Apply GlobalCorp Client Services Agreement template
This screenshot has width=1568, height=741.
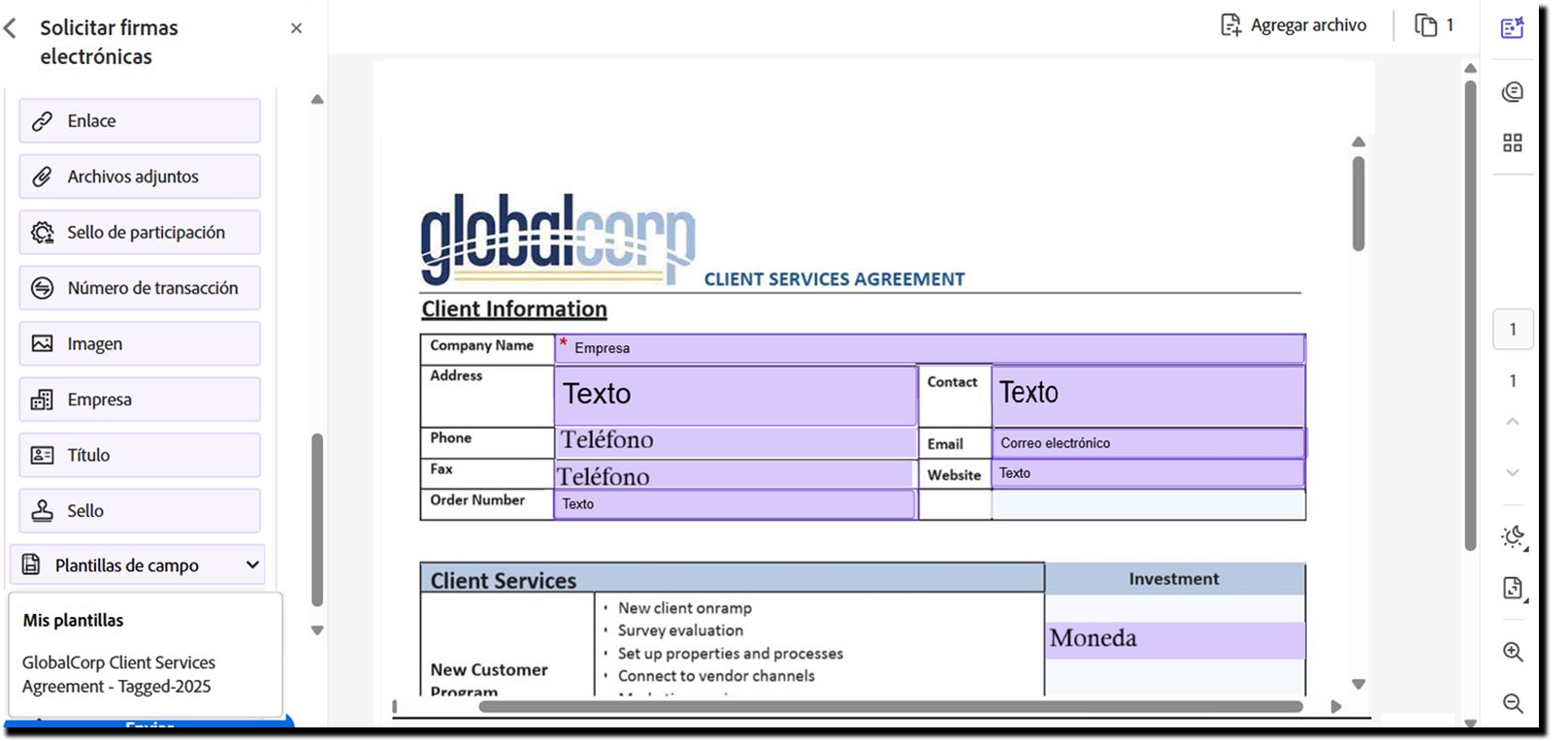tap(119, 674)
